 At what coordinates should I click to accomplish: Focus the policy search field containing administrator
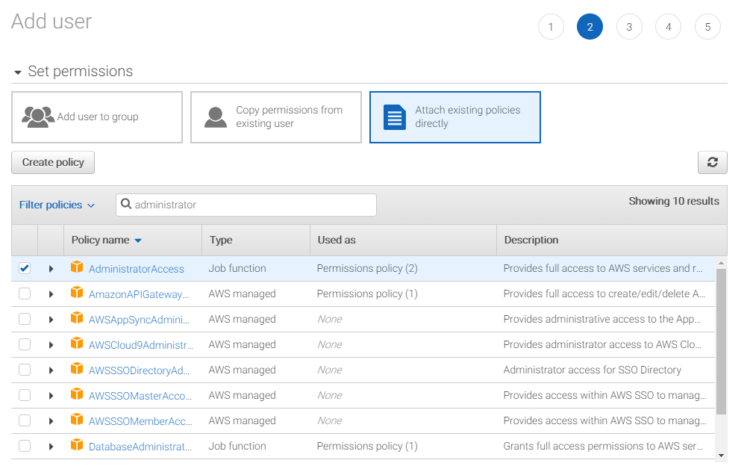(x=246, y=205)
